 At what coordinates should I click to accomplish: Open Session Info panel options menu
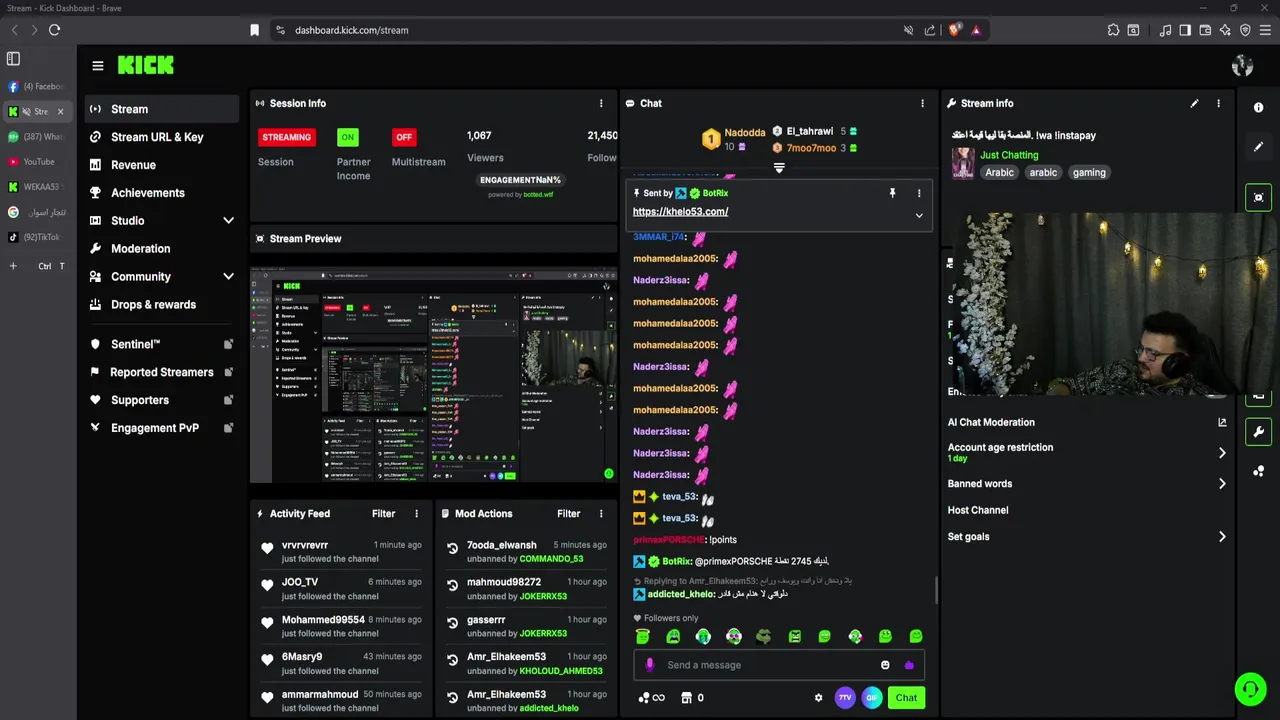[x=601, y=103]
